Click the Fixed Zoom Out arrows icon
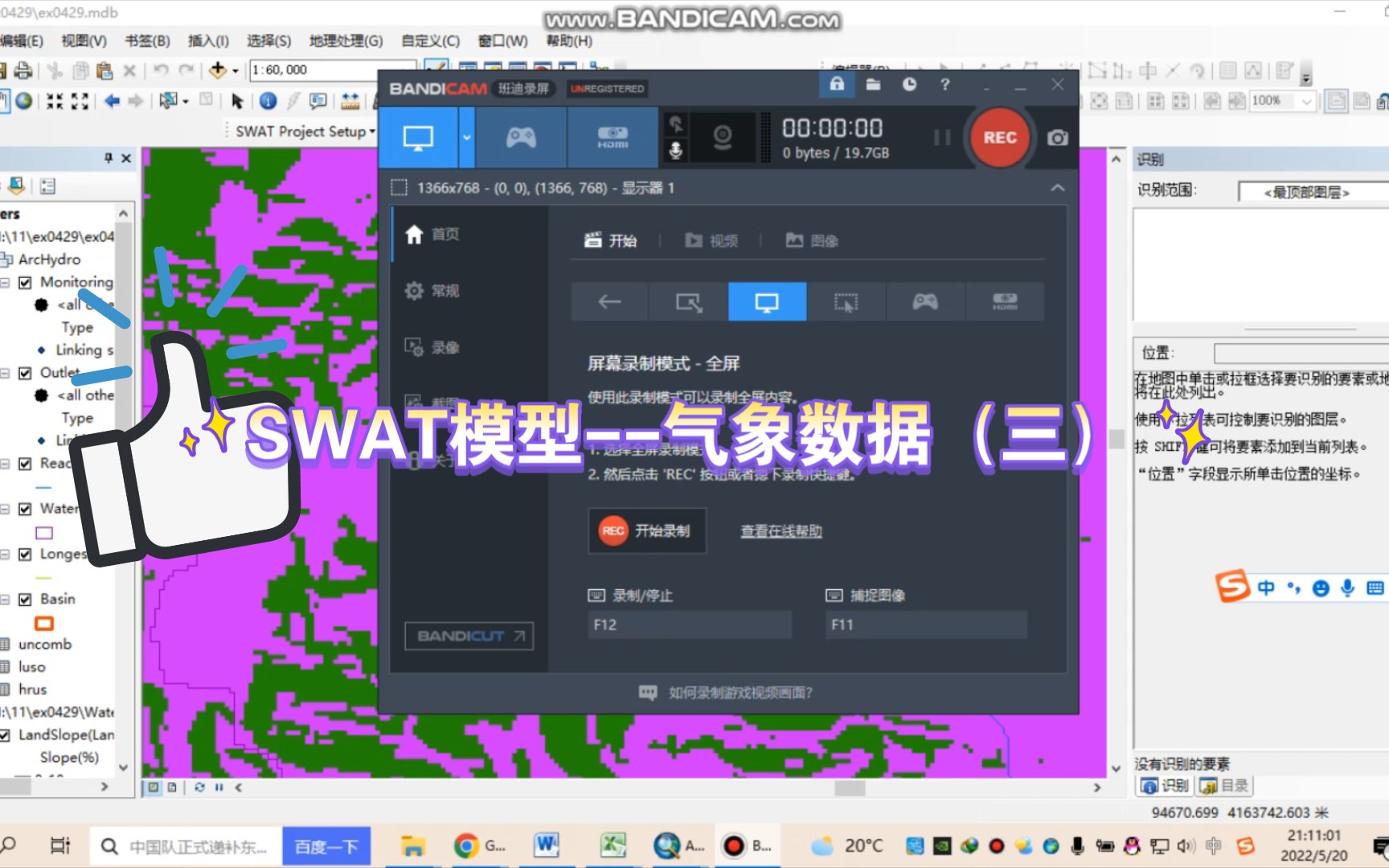Screen dimensions: 1389x868 point(80,100)
